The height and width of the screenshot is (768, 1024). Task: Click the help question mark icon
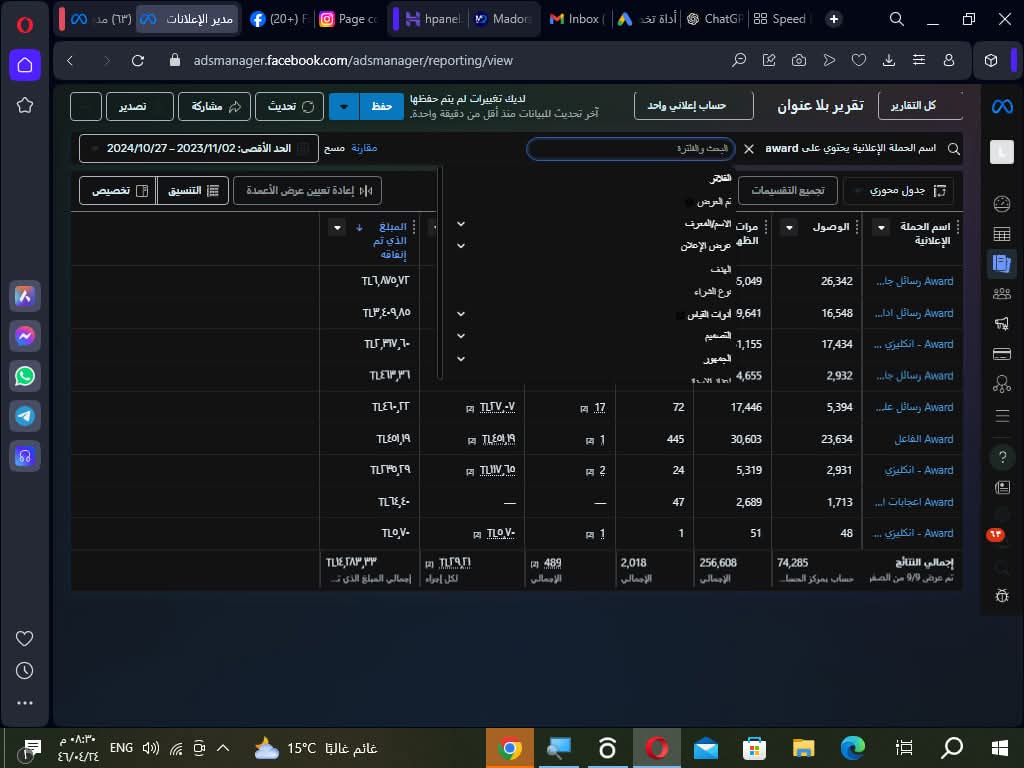click(1001, 457)
